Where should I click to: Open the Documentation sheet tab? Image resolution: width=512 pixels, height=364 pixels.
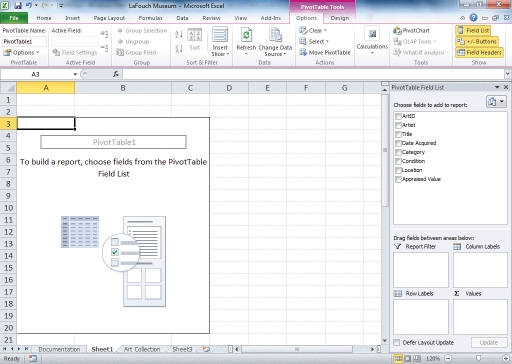point(59,349)
